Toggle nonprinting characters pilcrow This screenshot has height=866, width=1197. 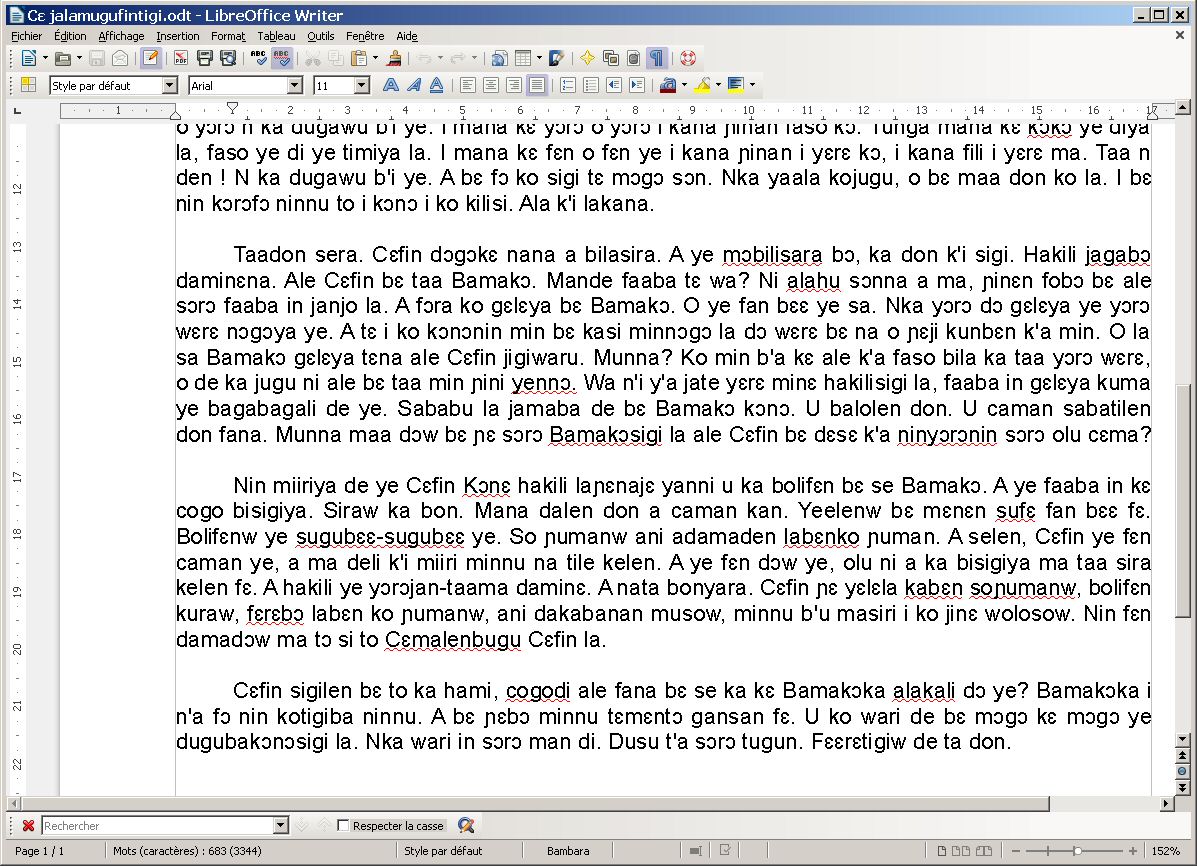pos(657,58)
